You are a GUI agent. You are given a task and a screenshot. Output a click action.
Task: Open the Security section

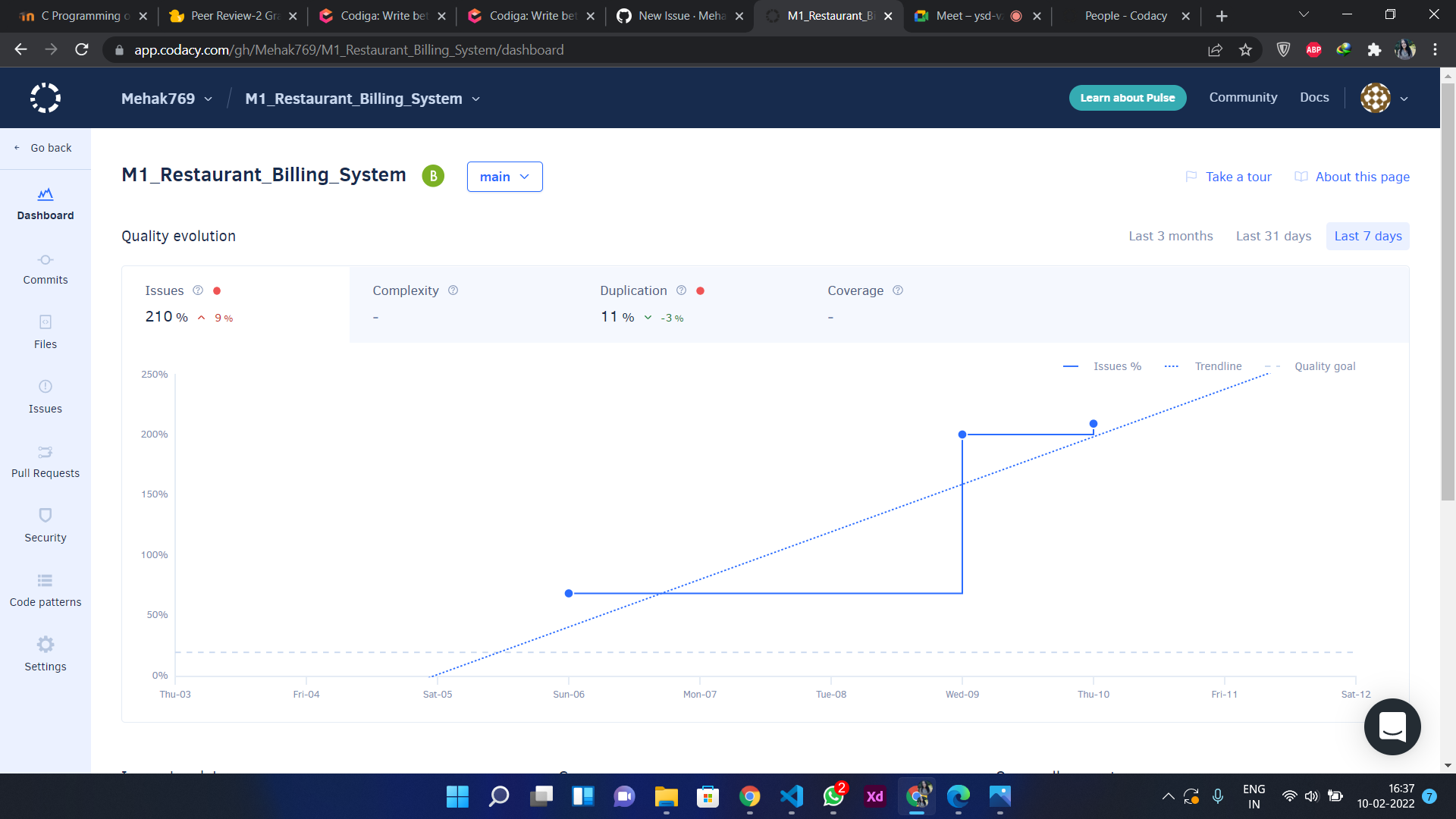point(45,527)
